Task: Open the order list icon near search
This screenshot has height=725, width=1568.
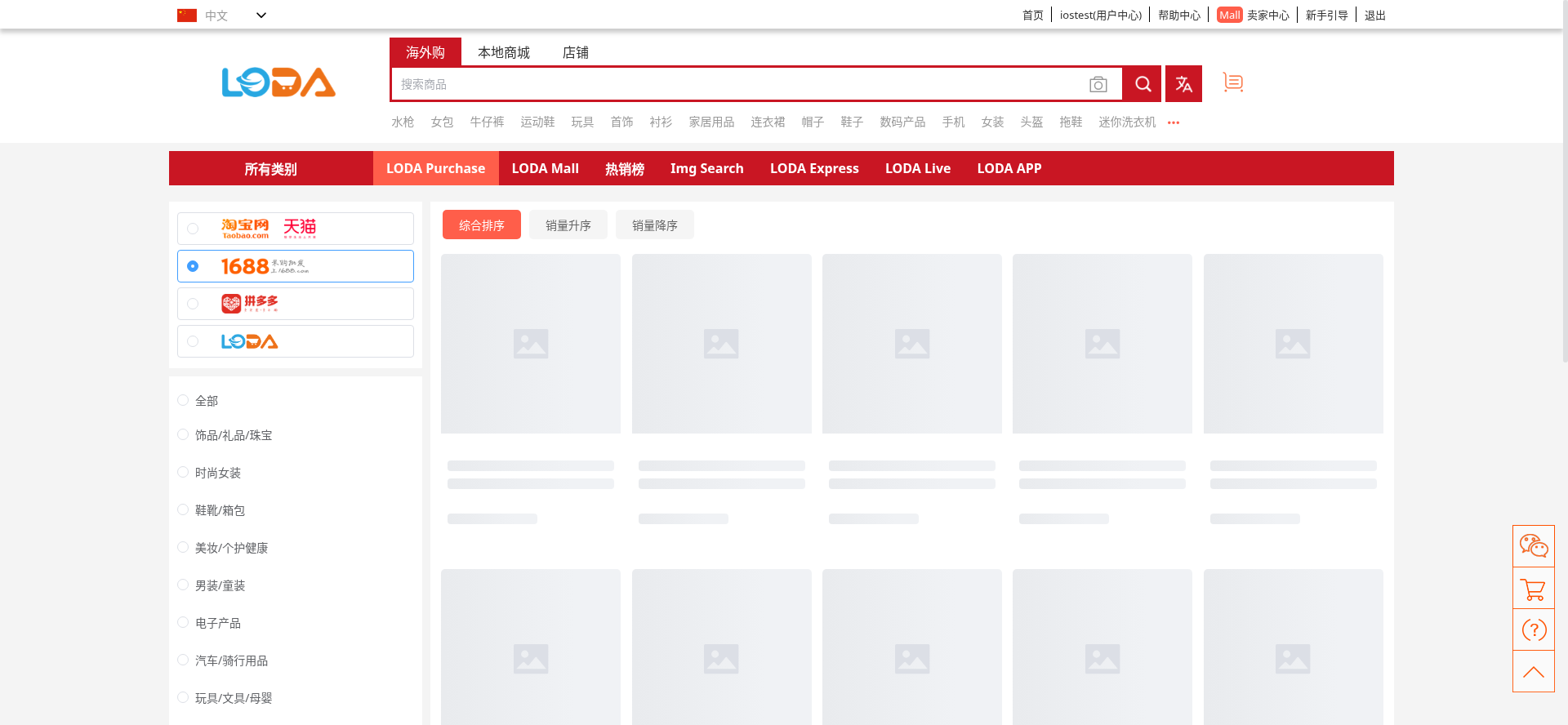Action: 1232,82
